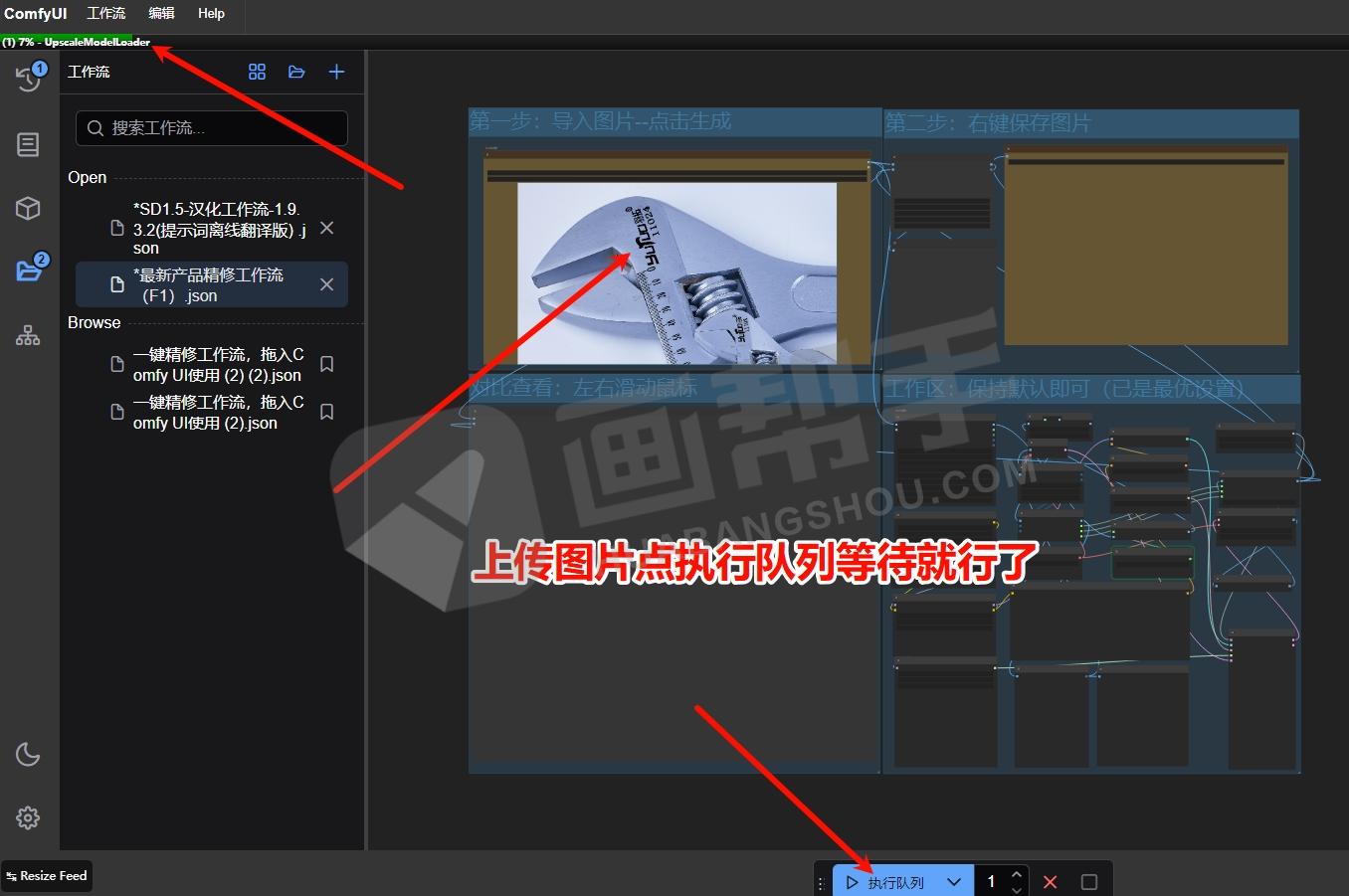Click the 搜索工作流 search field
This screenshot has height=896, width=1349.
tap(212, 128)
